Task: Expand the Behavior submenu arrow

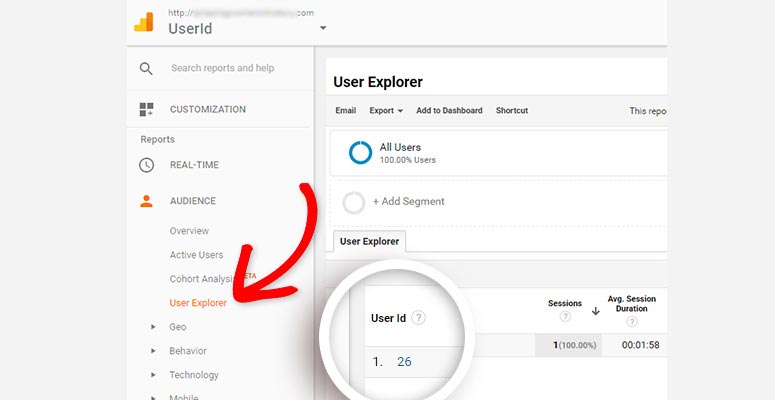Action: (x=153, y=351)
